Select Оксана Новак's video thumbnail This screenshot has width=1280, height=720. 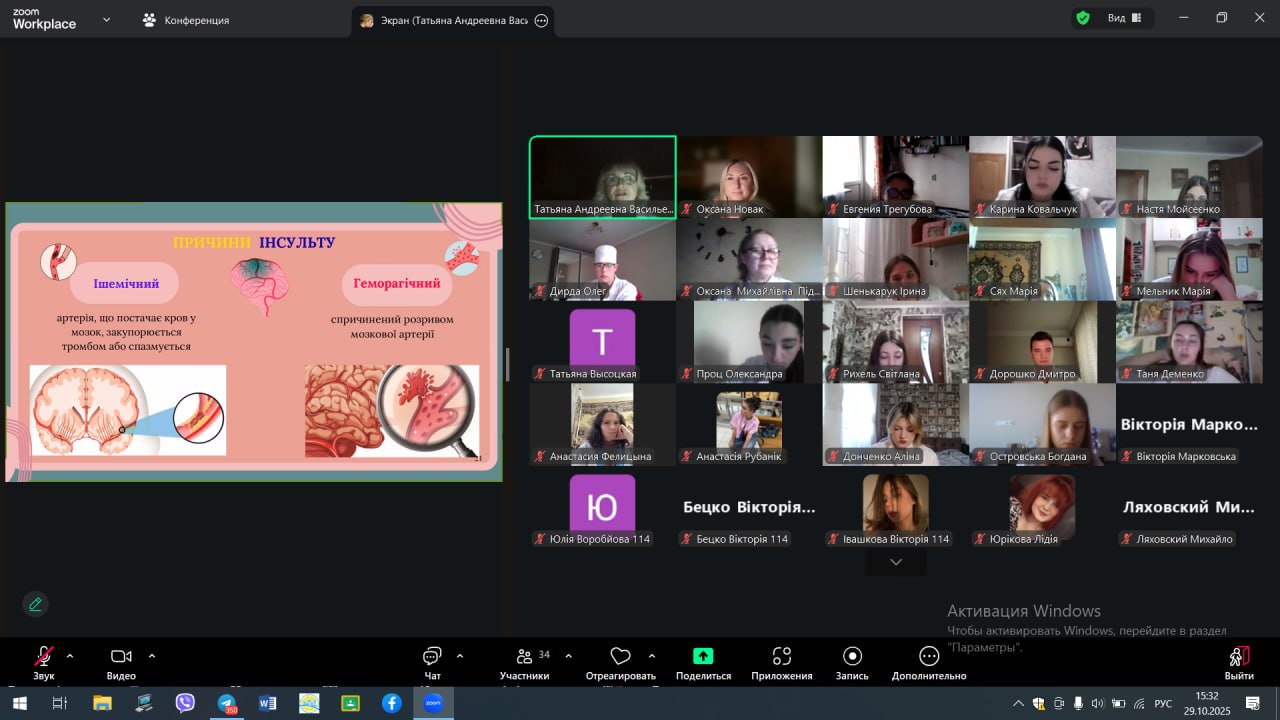(749, 177)
